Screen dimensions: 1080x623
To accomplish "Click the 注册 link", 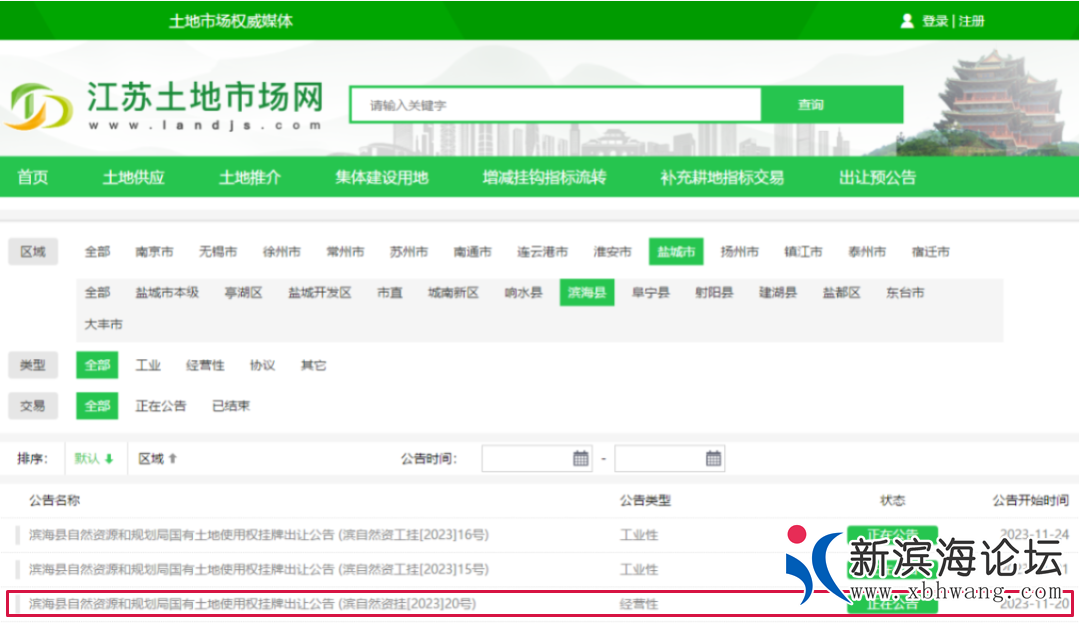I will pos(972,21).
